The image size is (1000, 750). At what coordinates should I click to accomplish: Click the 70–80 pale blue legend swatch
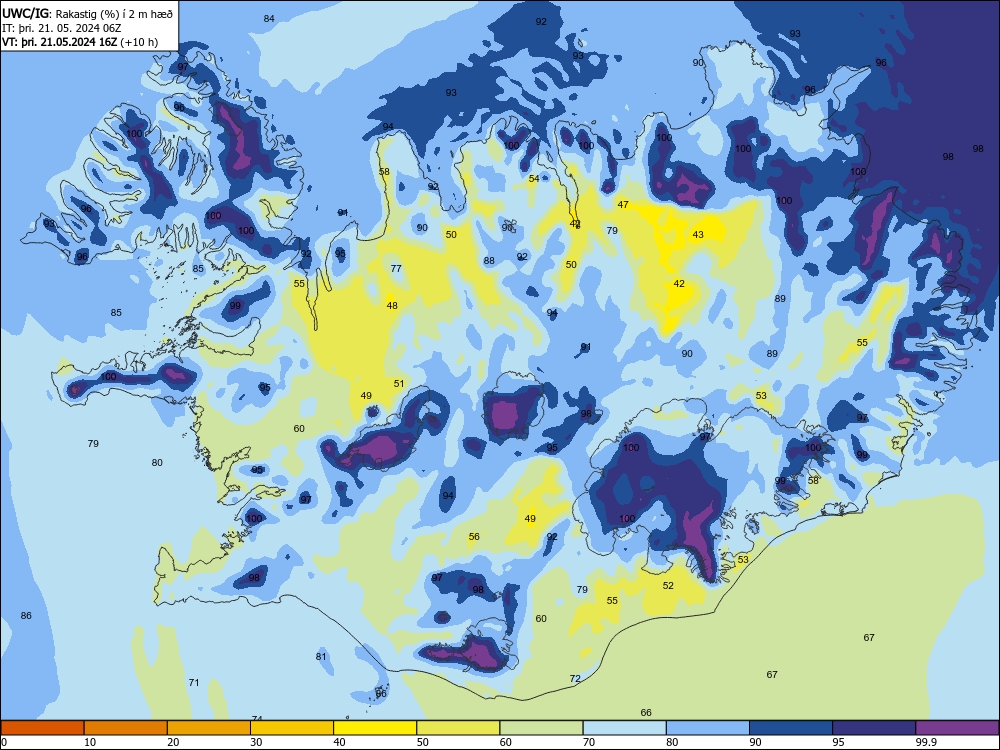(624, 728)
